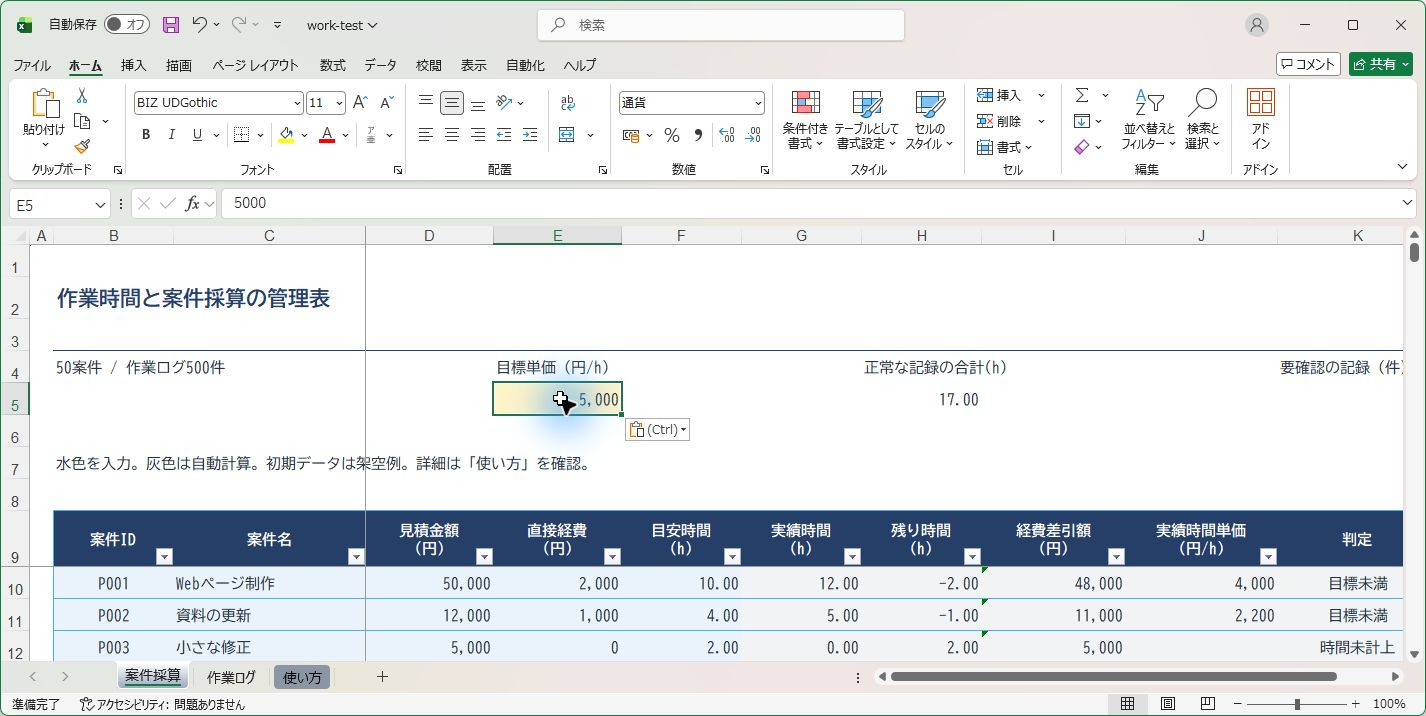Toggle AutoSave (自動保存) switch

tap(127, 25)
